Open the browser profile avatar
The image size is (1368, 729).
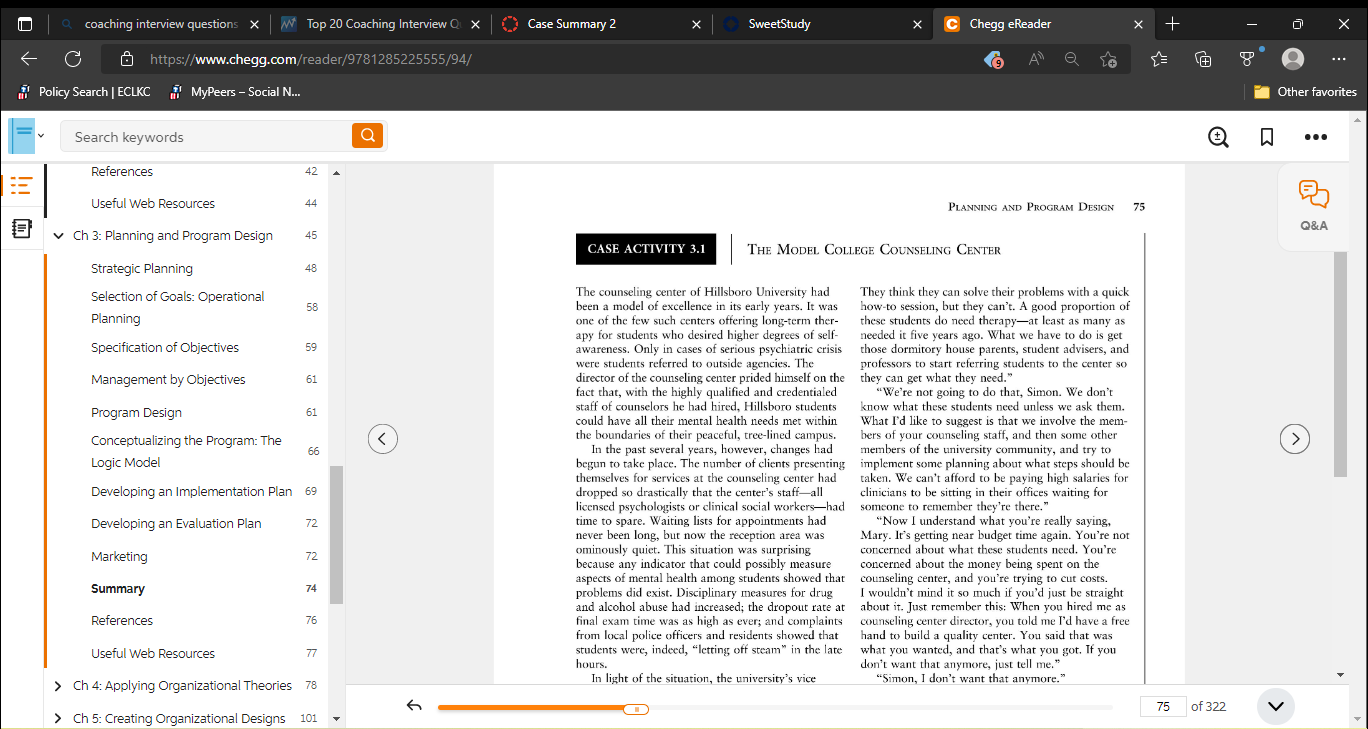point(1293,59)
